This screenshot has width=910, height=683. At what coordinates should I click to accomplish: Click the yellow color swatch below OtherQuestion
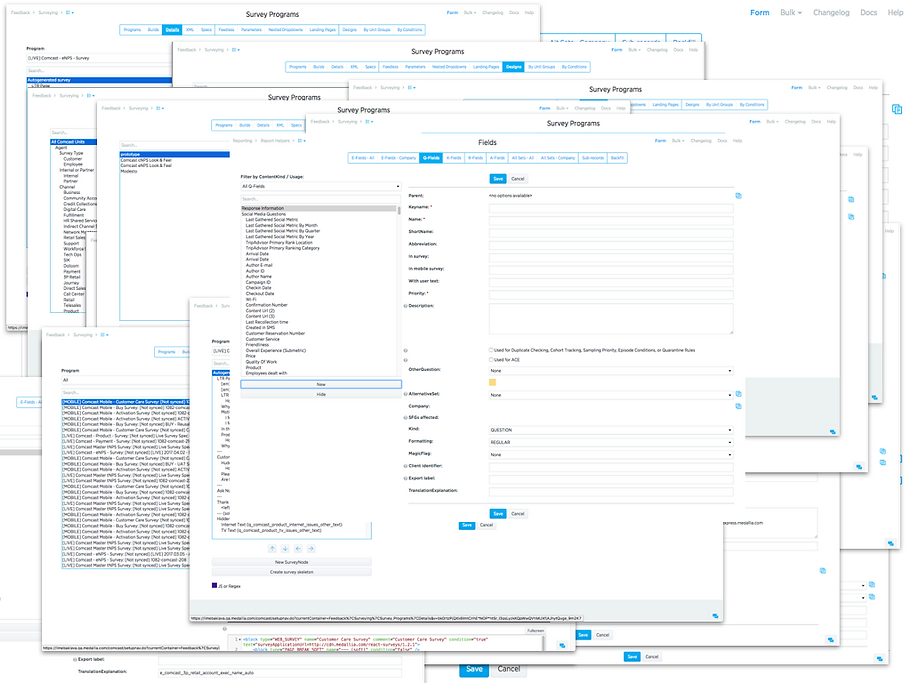493,382
